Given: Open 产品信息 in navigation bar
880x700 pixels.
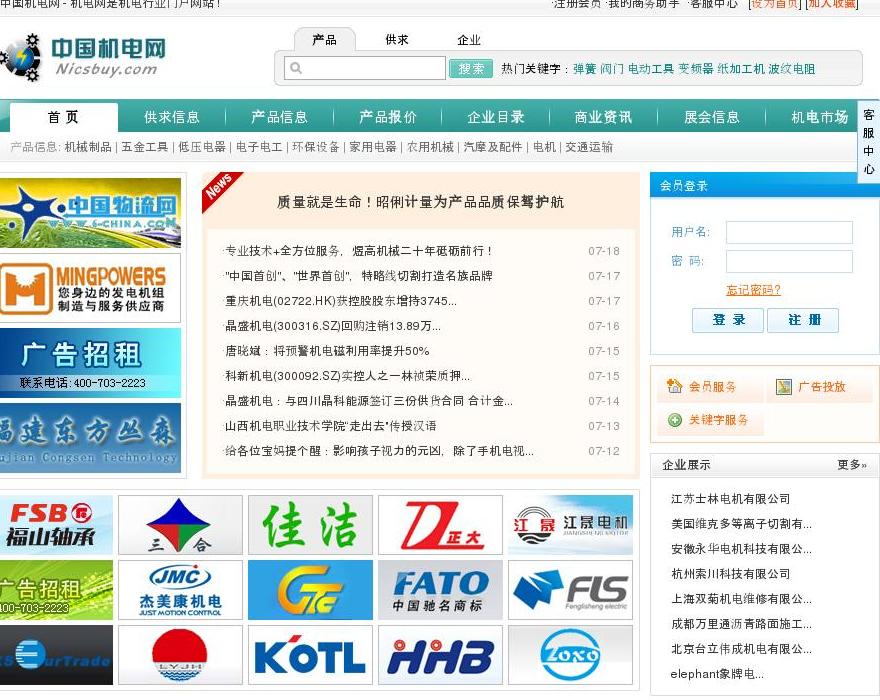Looking at the screenshot, I should 279,117.
